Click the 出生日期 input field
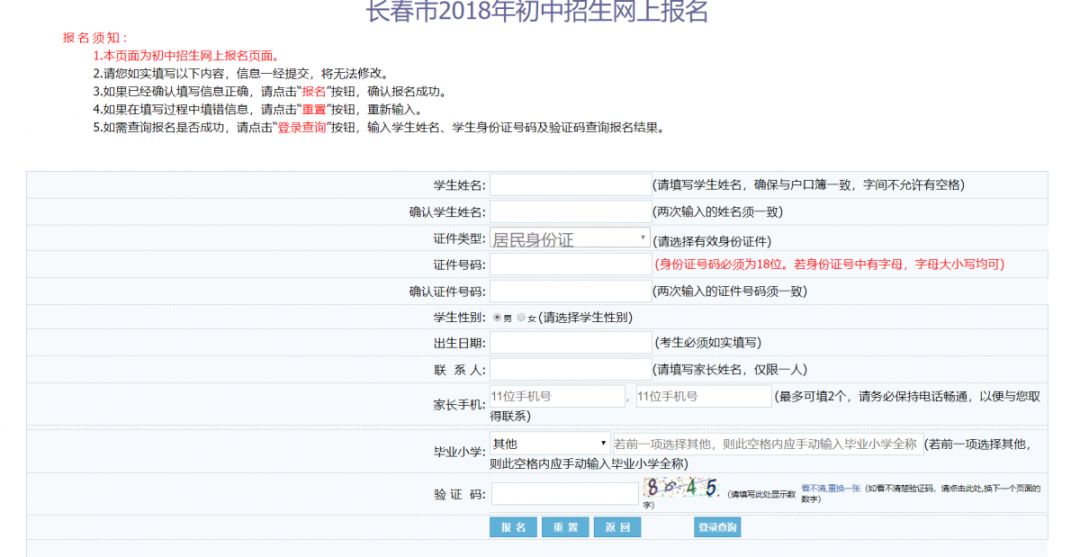The image size is (1080, 557). coord(570,343)
